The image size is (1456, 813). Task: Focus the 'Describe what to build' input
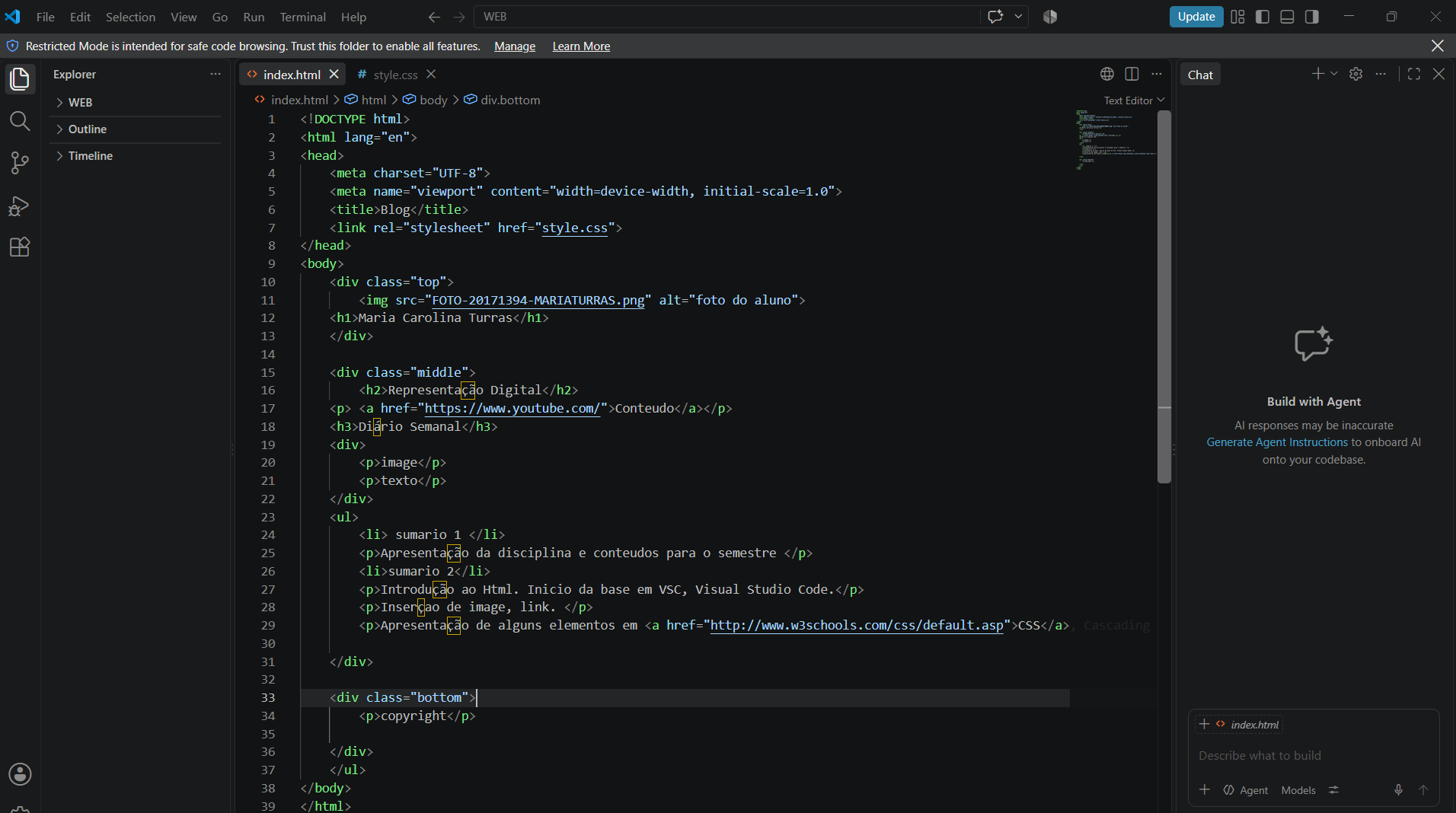click(1313, 756)
